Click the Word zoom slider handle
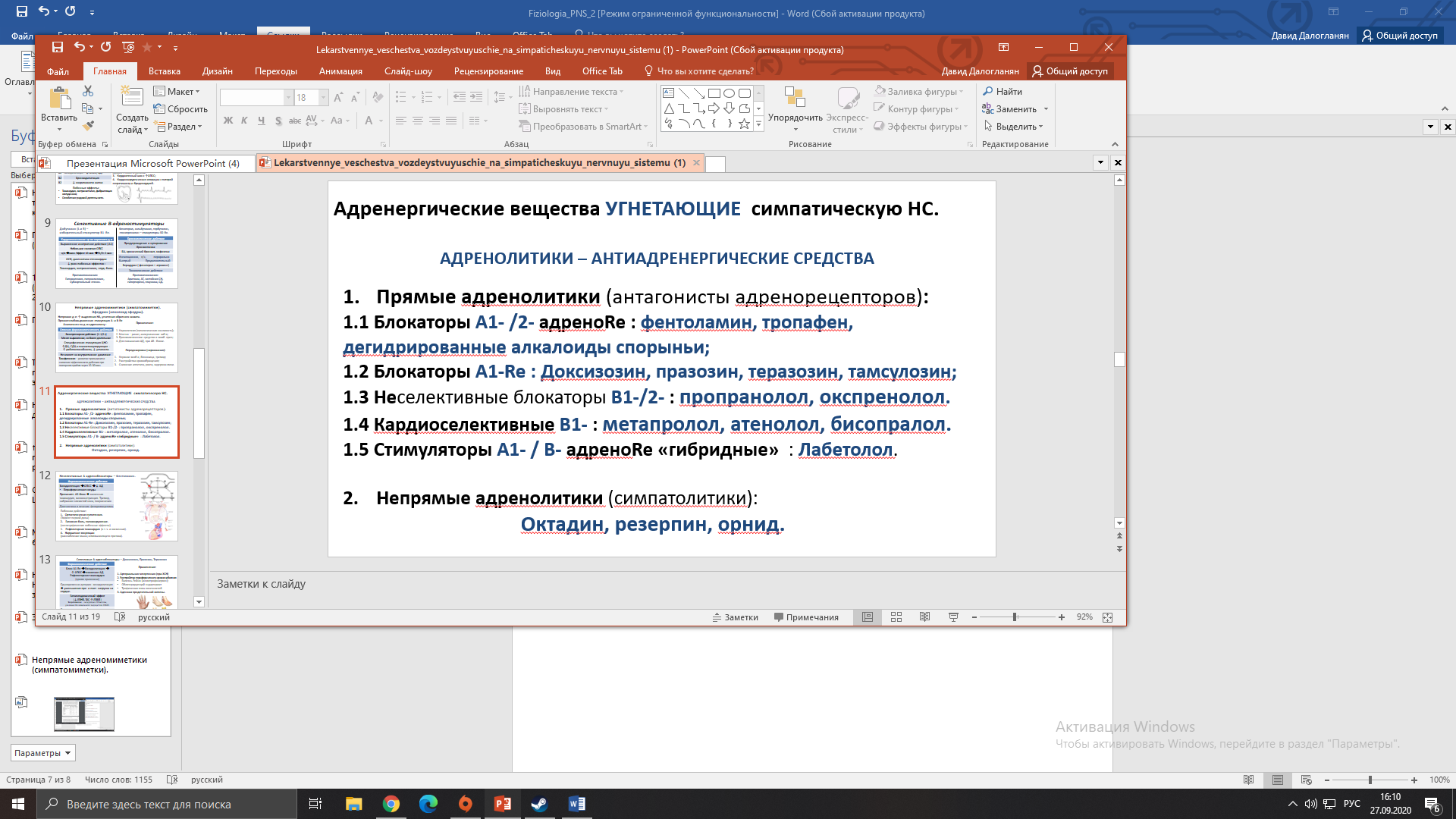Viewport: 1456px width, 819px height. pyautogui.click(x=1370, y=780)
